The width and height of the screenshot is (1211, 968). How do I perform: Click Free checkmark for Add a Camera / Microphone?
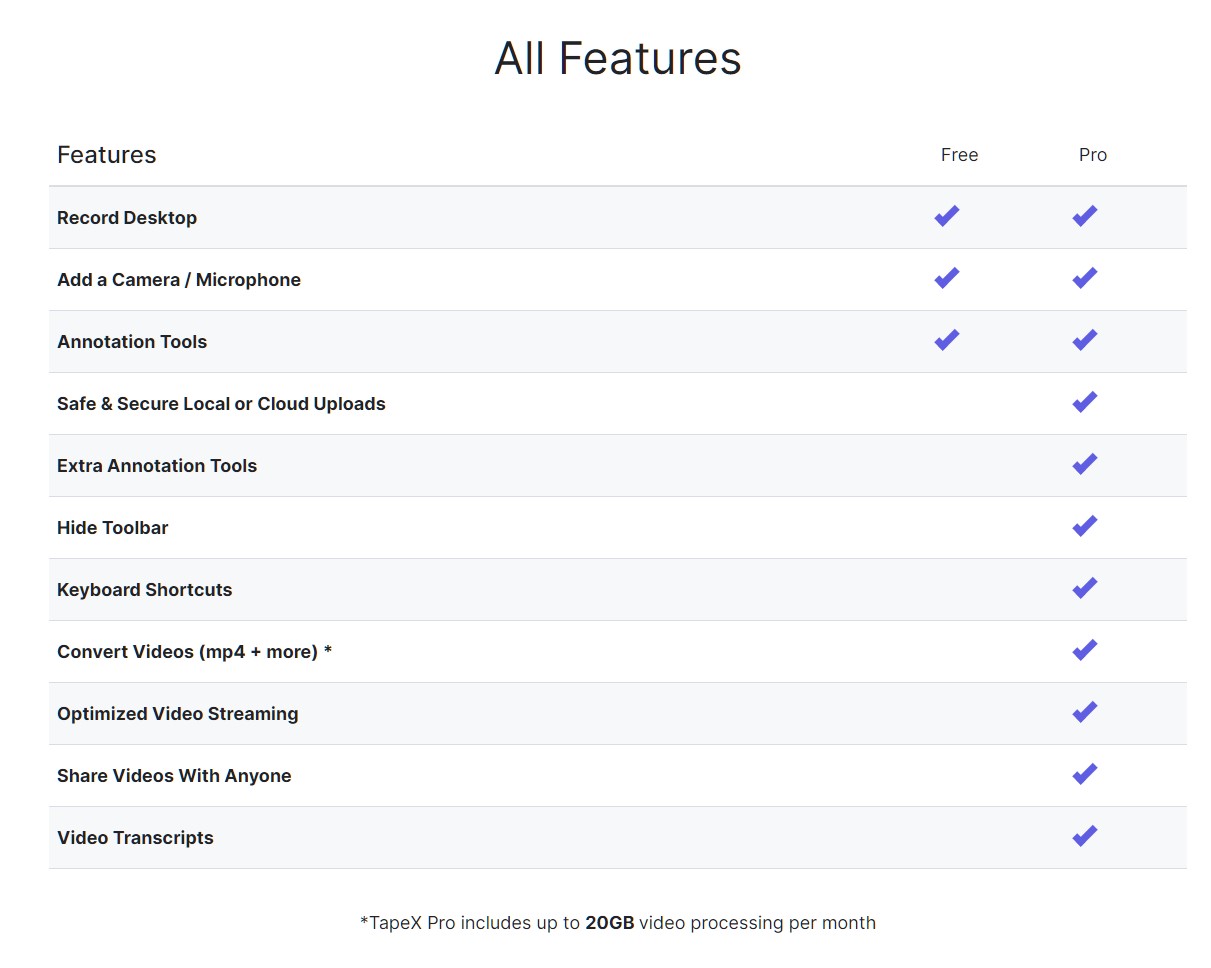click(946, 278)
